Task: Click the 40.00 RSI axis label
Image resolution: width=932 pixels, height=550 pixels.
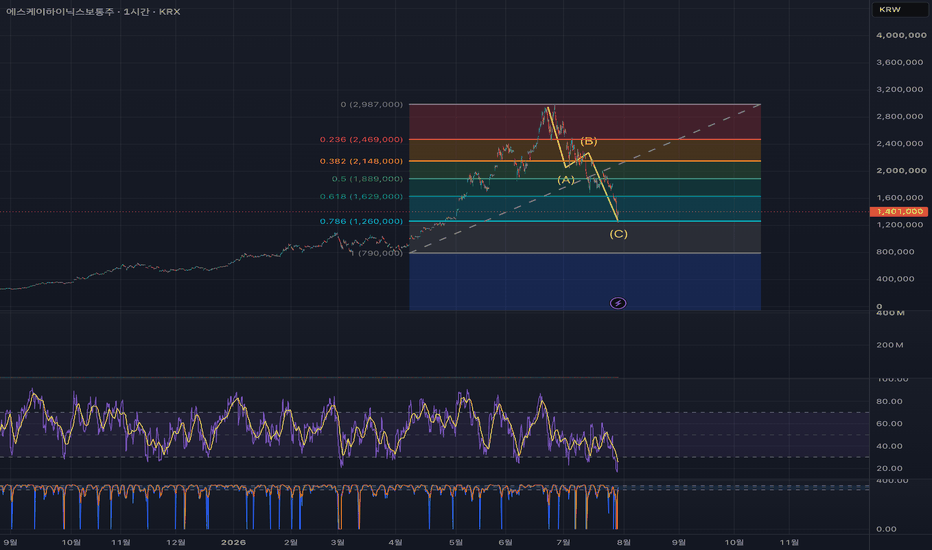Action: pos(889,446)
